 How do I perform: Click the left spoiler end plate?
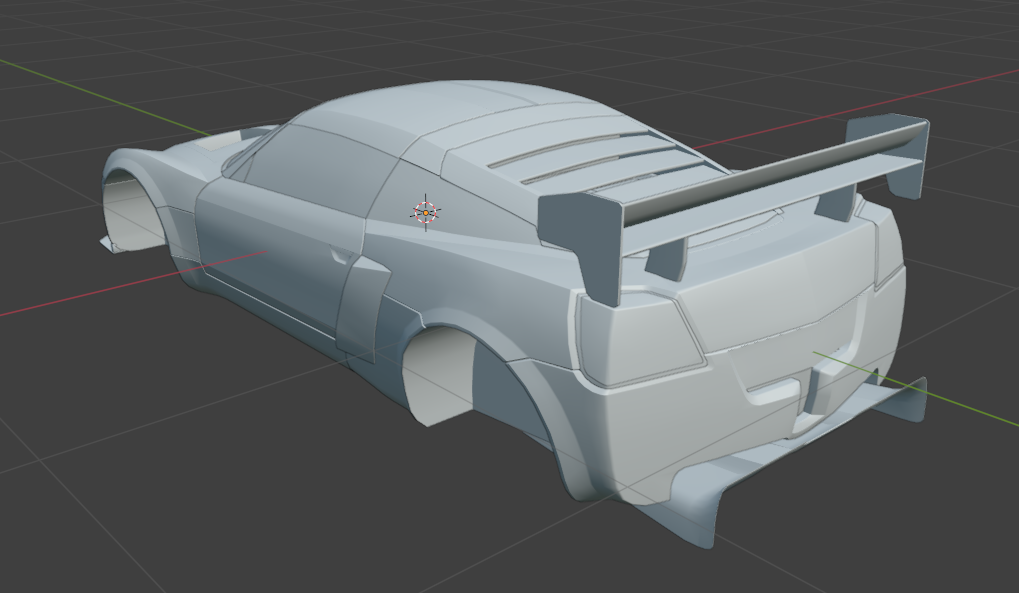coord(582,247)
